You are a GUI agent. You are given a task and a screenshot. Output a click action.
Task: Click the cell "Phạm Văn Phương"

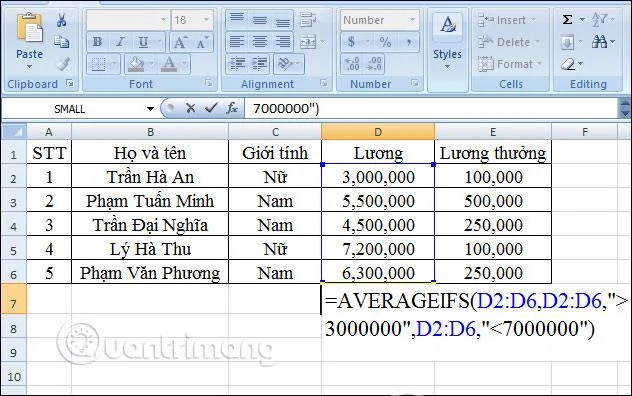pyautogui.click(x=150, y=272)
